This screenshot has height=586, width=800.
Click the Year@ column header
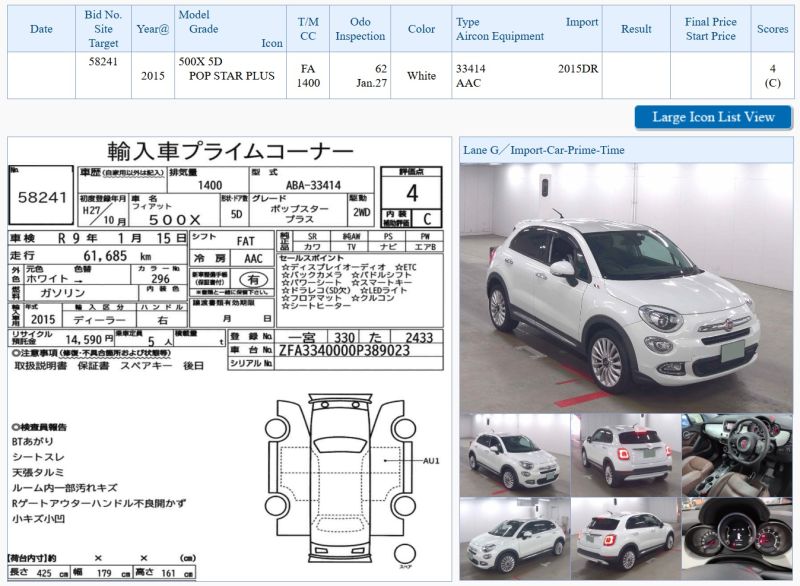pyautogui.click(x=153, y=29)
